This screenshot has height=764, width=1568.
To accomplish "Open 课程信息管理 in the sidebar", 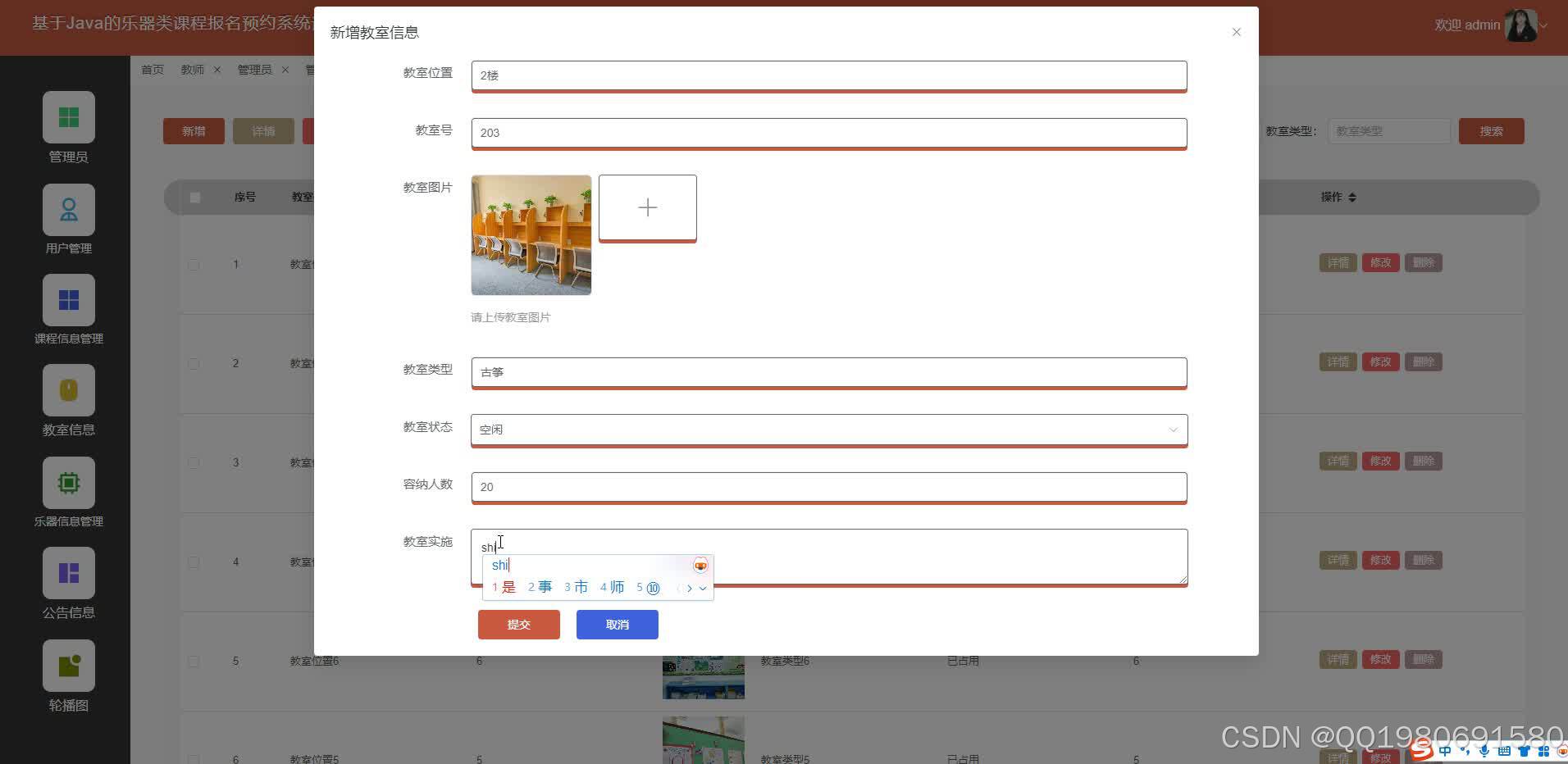I will coord(69,300).
